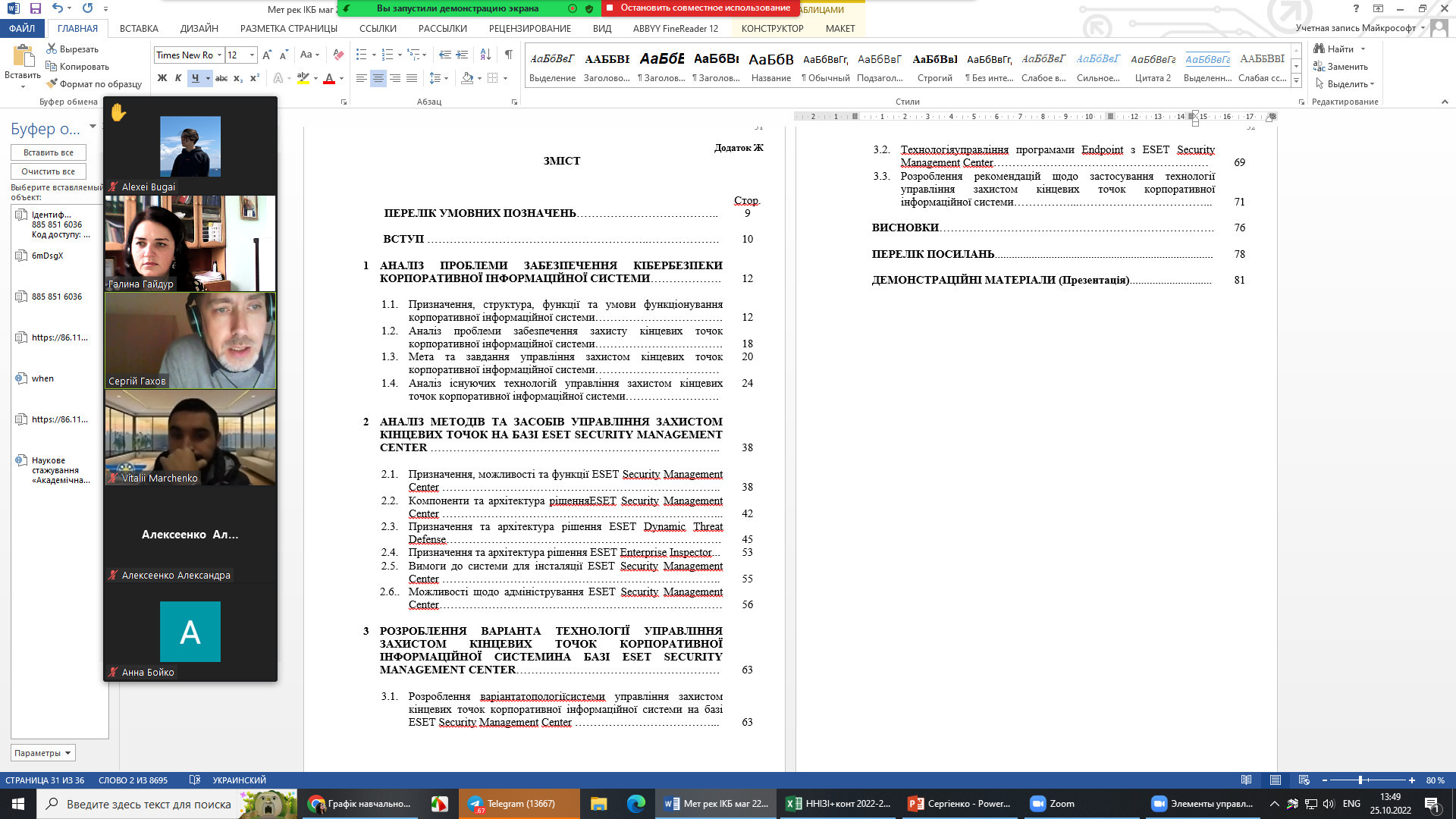Switch to Web Layout view in the status bar
Screen dimensions: 1456x819
[x=1304, y=780]
